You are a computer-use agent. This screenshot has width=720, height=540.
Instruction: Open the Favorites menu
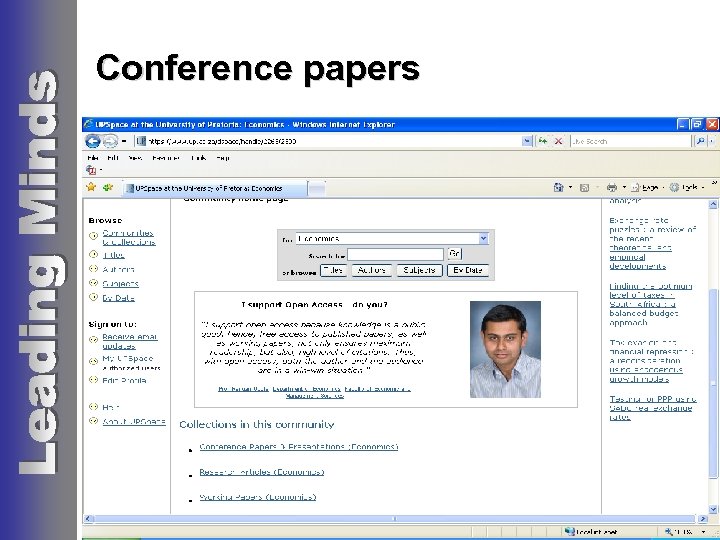[x=166, y=158]
